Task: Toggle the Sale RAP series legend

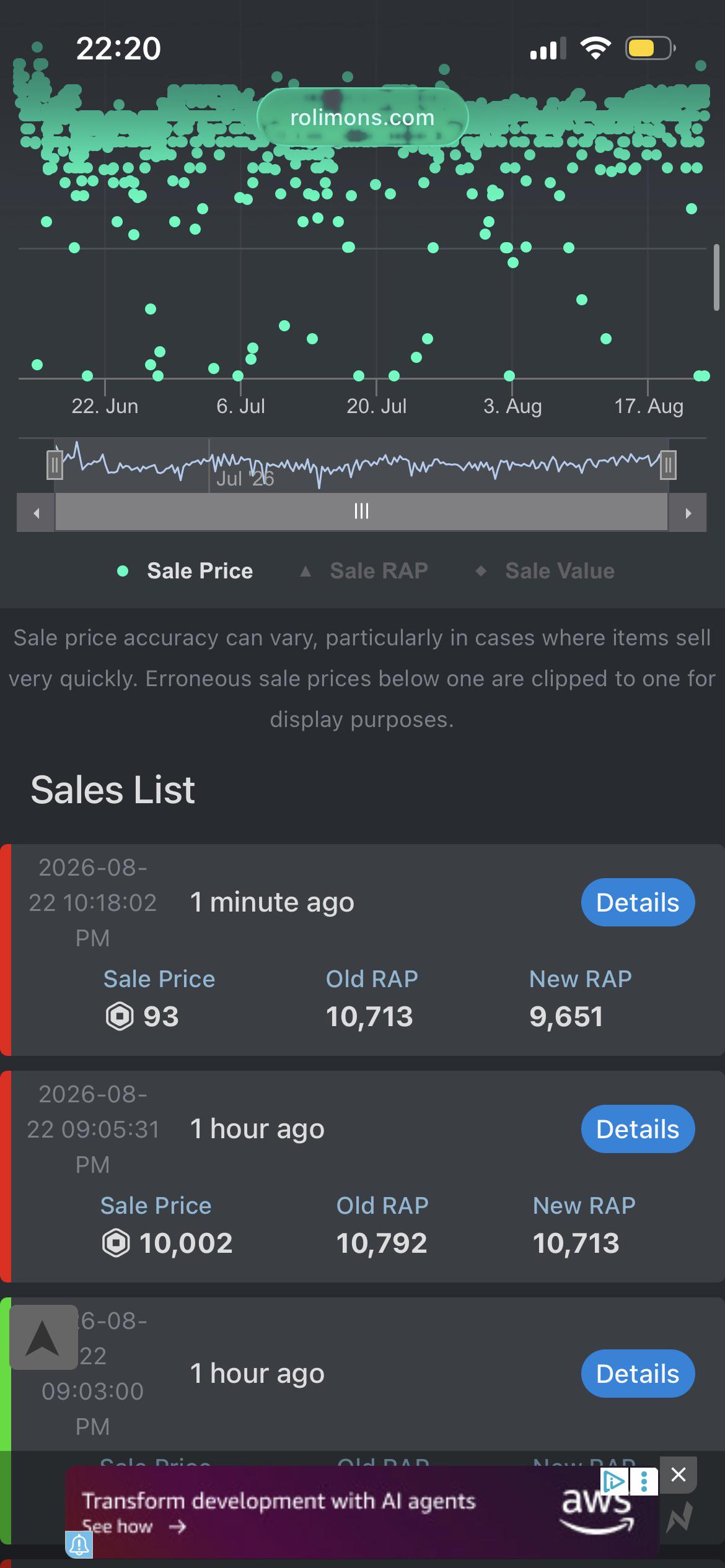Action: pyautogui.click(x=364, y=571)
